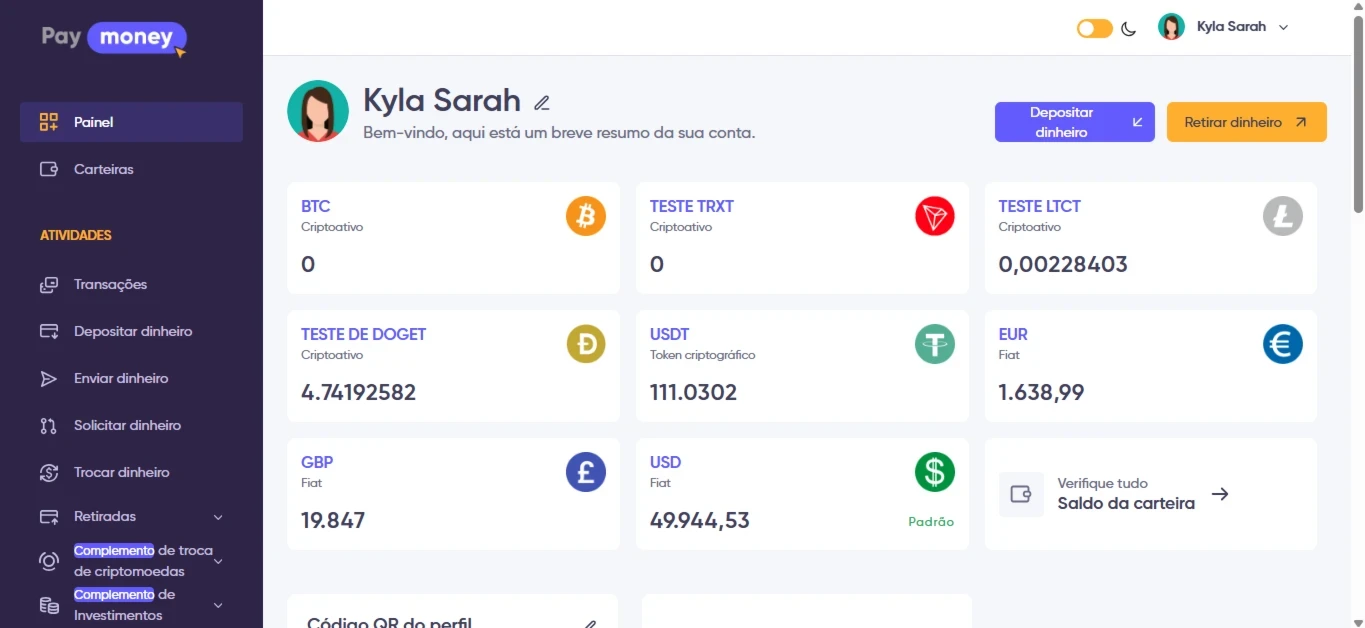Click the British Pound GBP icon
The image size is (1365, 628).
coord(586,472)
